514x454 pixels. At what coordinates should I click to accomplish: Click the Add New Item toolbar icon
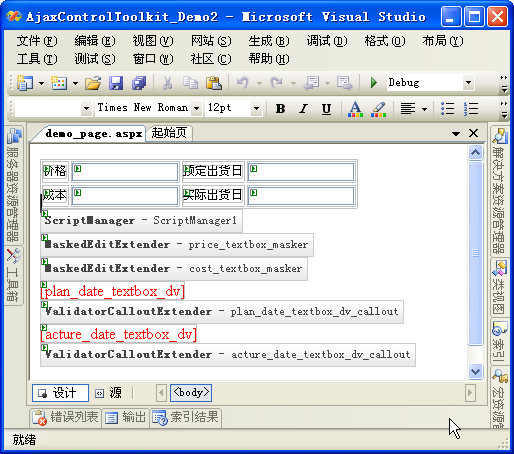[x=59, y=83]
